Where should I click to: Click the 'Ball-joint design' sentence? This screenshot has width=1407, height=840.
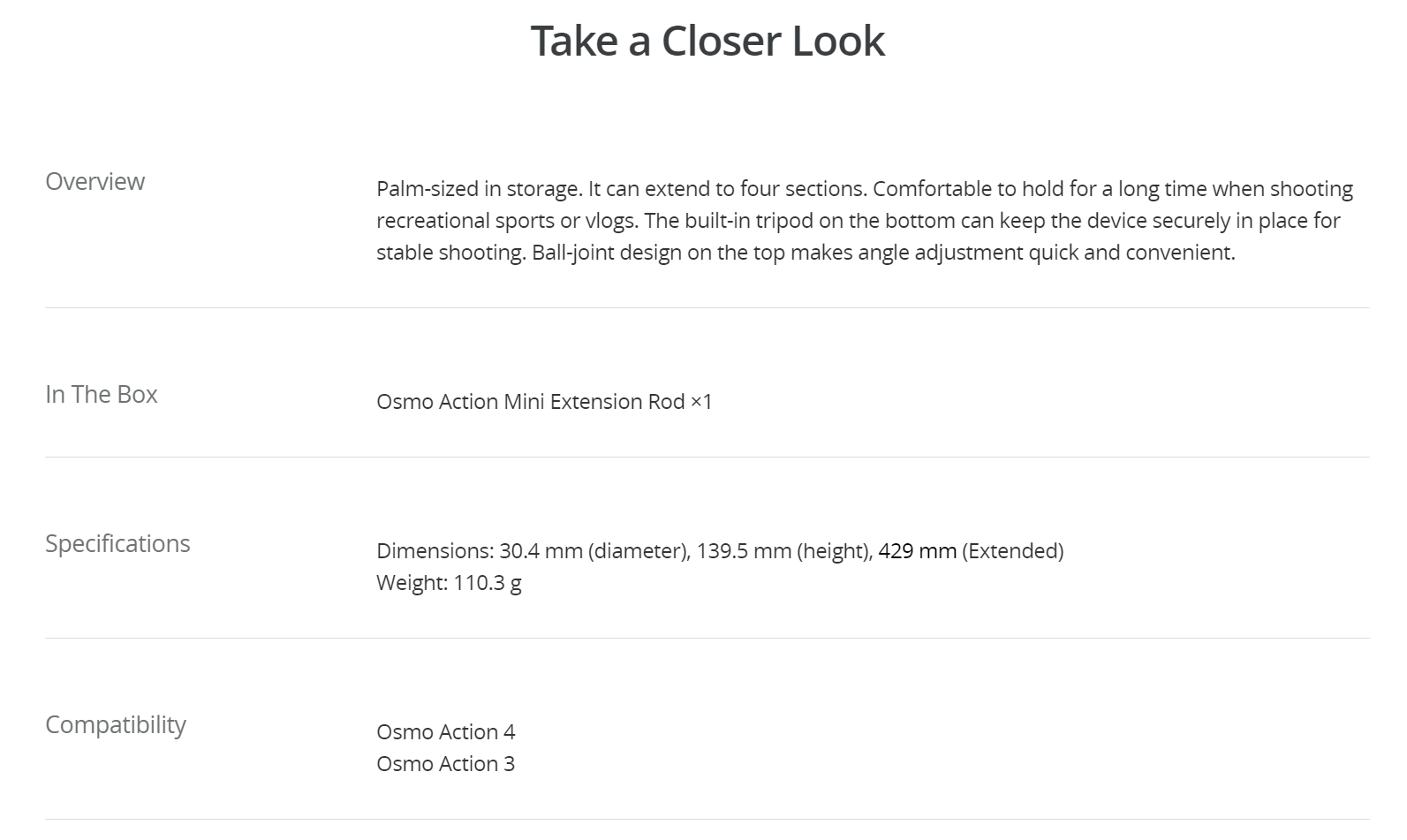point(883,253)
